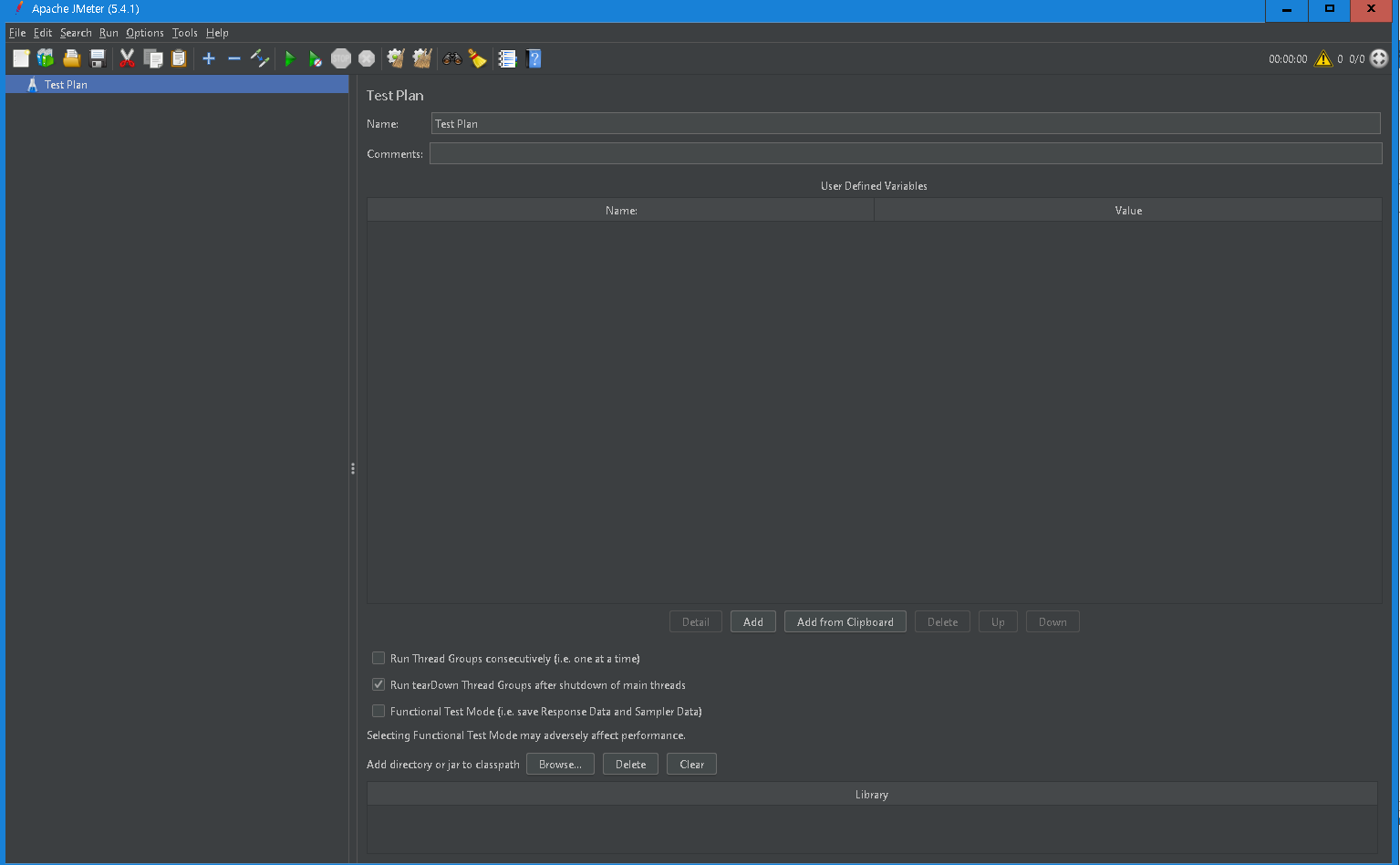Image resolution: width=1400 pixels, height=865 pixels.
Task: Click the yellow warning triangle log icon
Action: (x=1323, y=58)
